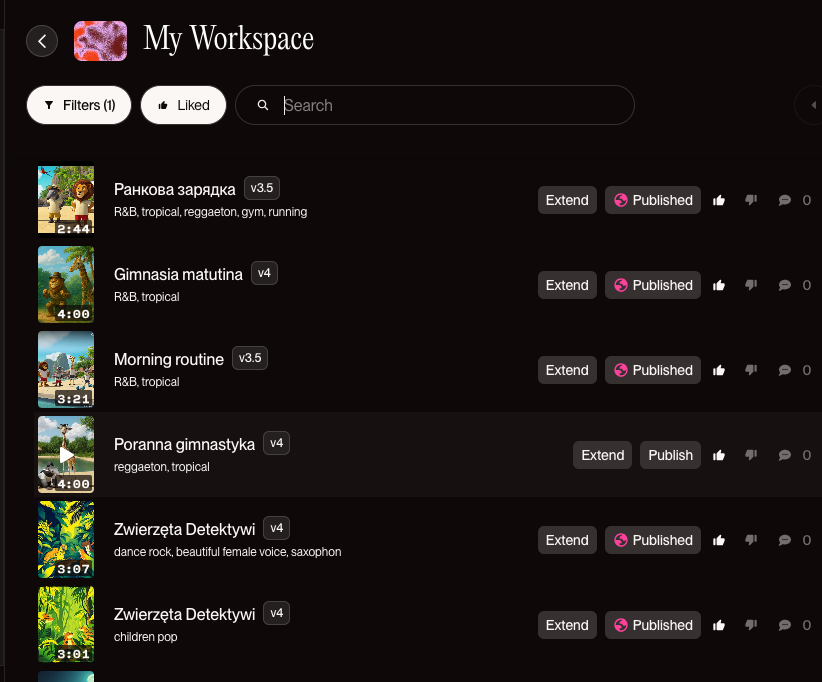Open comments for Poranna gimnastyka
Viewport: 822px width, 682px height.
point(785,455)
